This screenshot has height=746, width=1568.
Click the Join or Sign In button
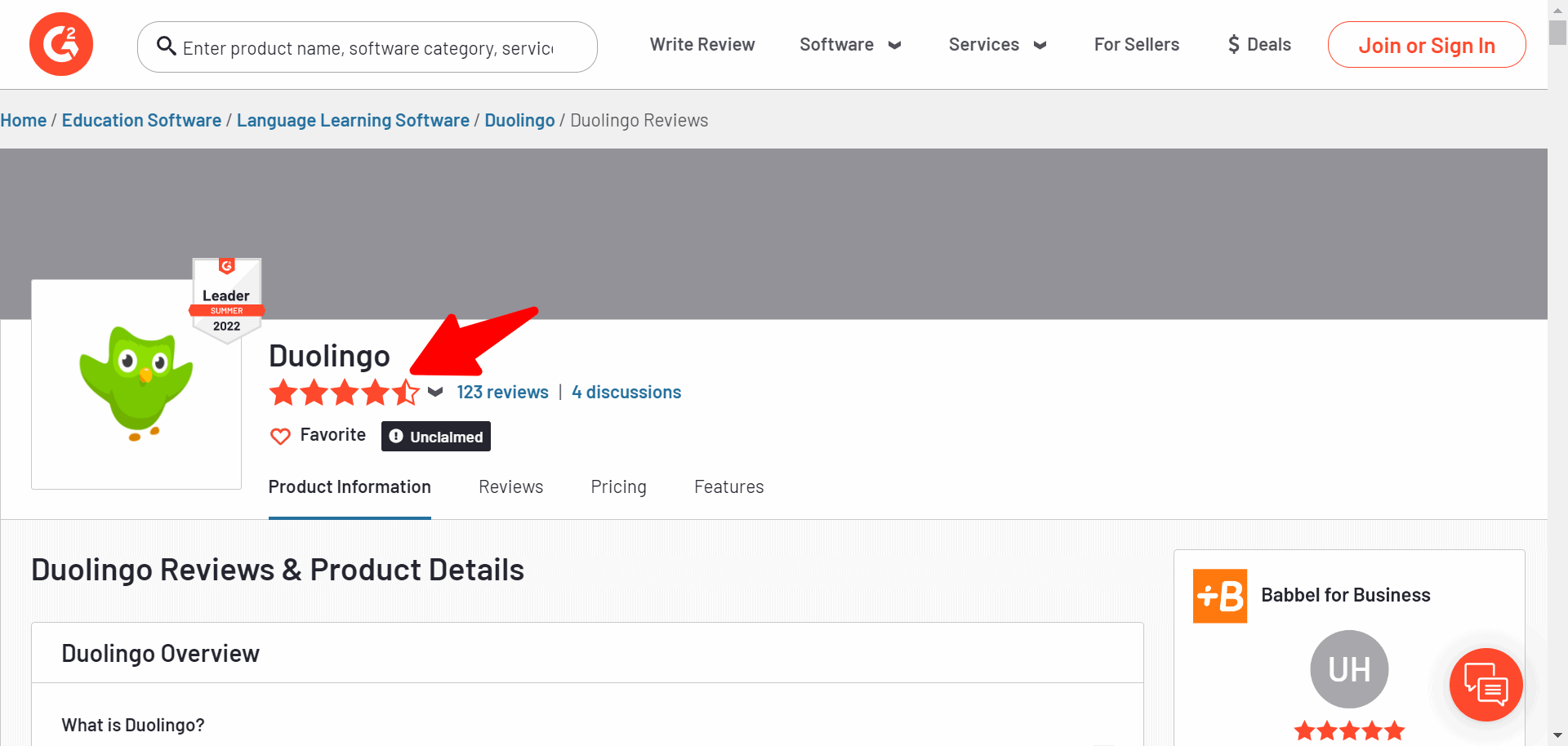tap(1426, 45)
